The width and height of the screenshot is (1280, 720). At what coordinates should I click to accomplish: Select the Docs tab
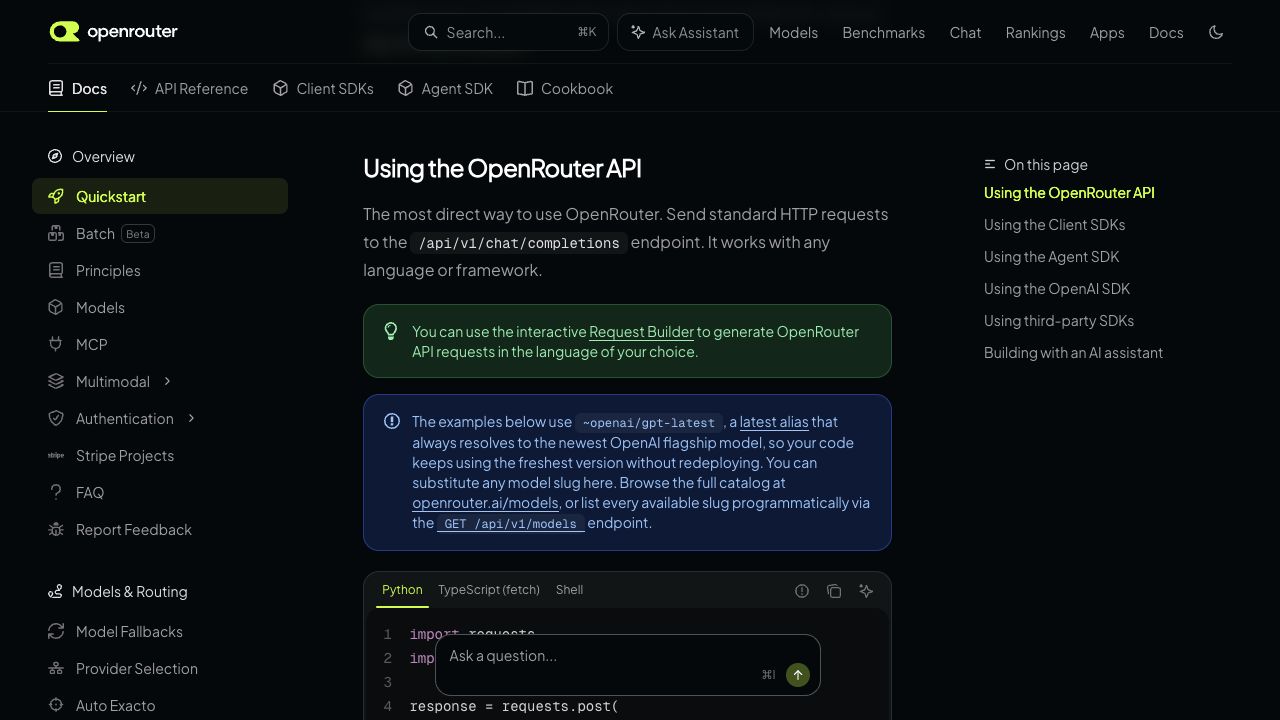(x=78, y=88)
